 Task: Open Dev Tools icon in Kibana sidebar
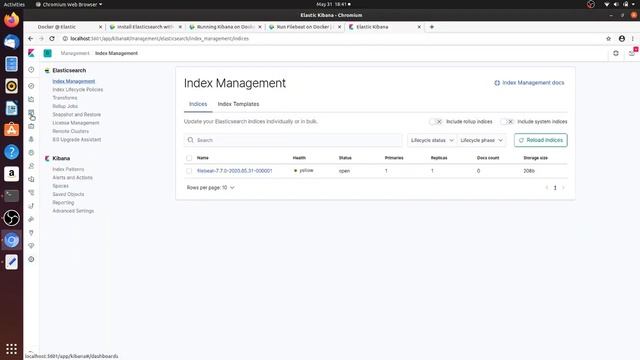[x=31, y=233]
